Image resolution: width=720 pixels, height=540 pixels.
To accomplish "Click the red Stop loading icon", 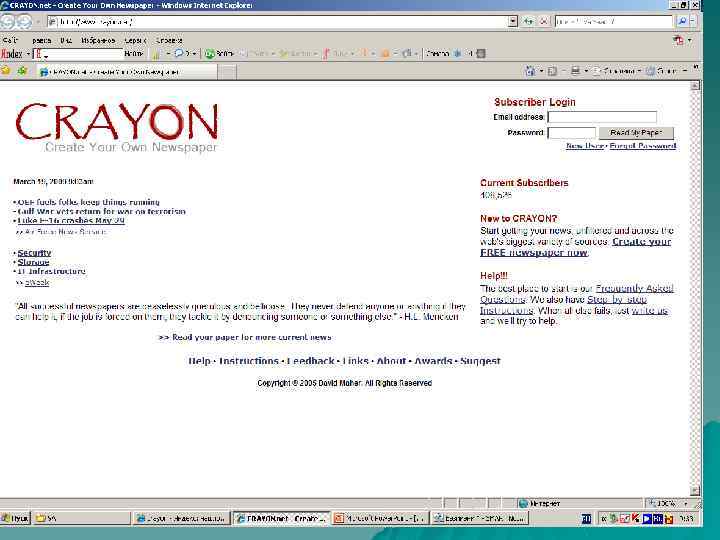I will coord(544,21).
